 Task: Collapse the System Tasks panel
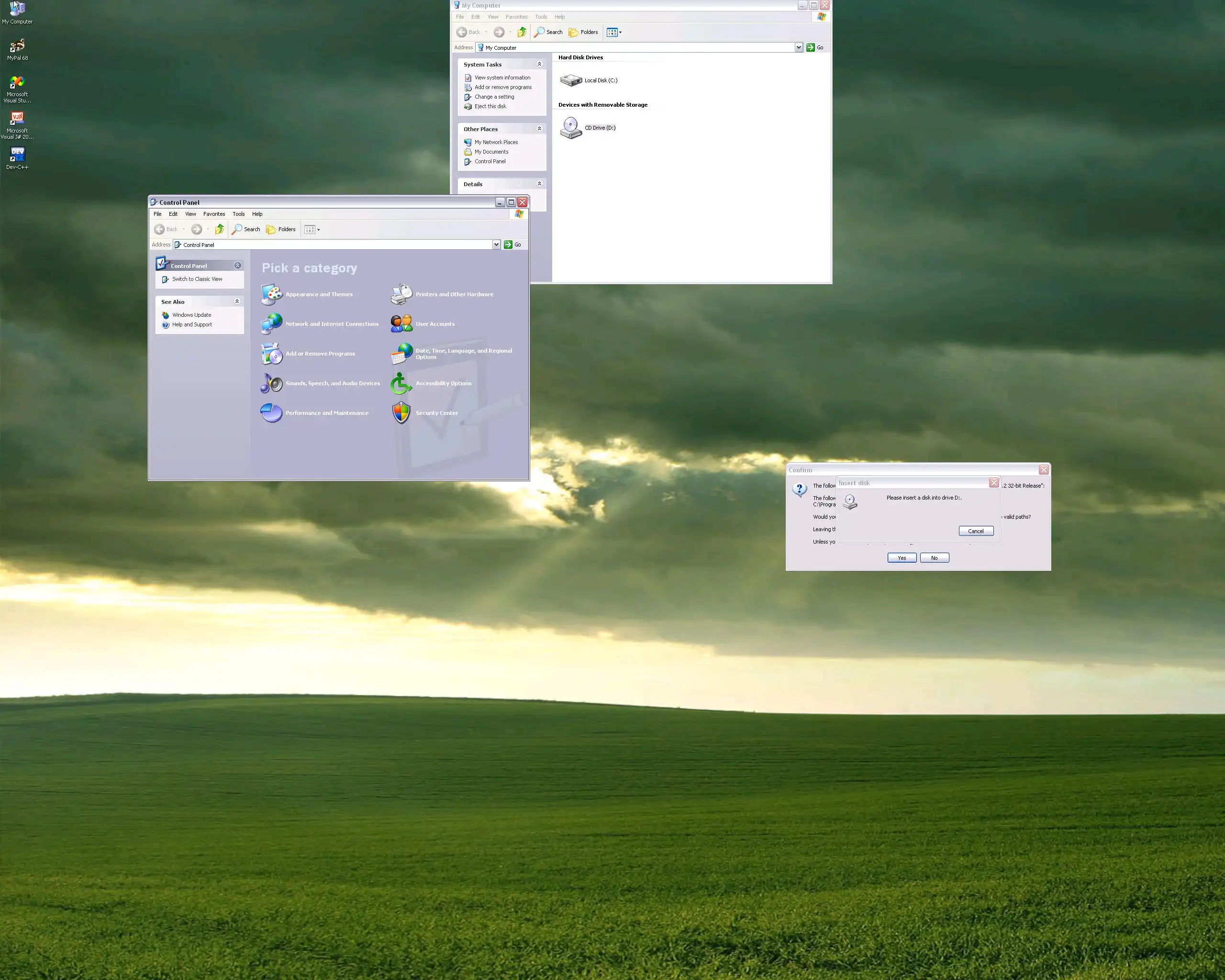(x=539, y=64)
